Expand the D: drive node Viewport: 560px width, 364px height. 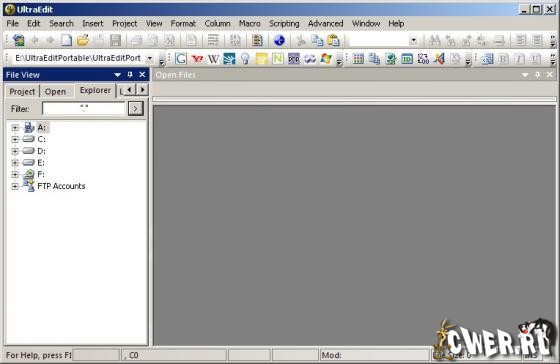[15, 151]
